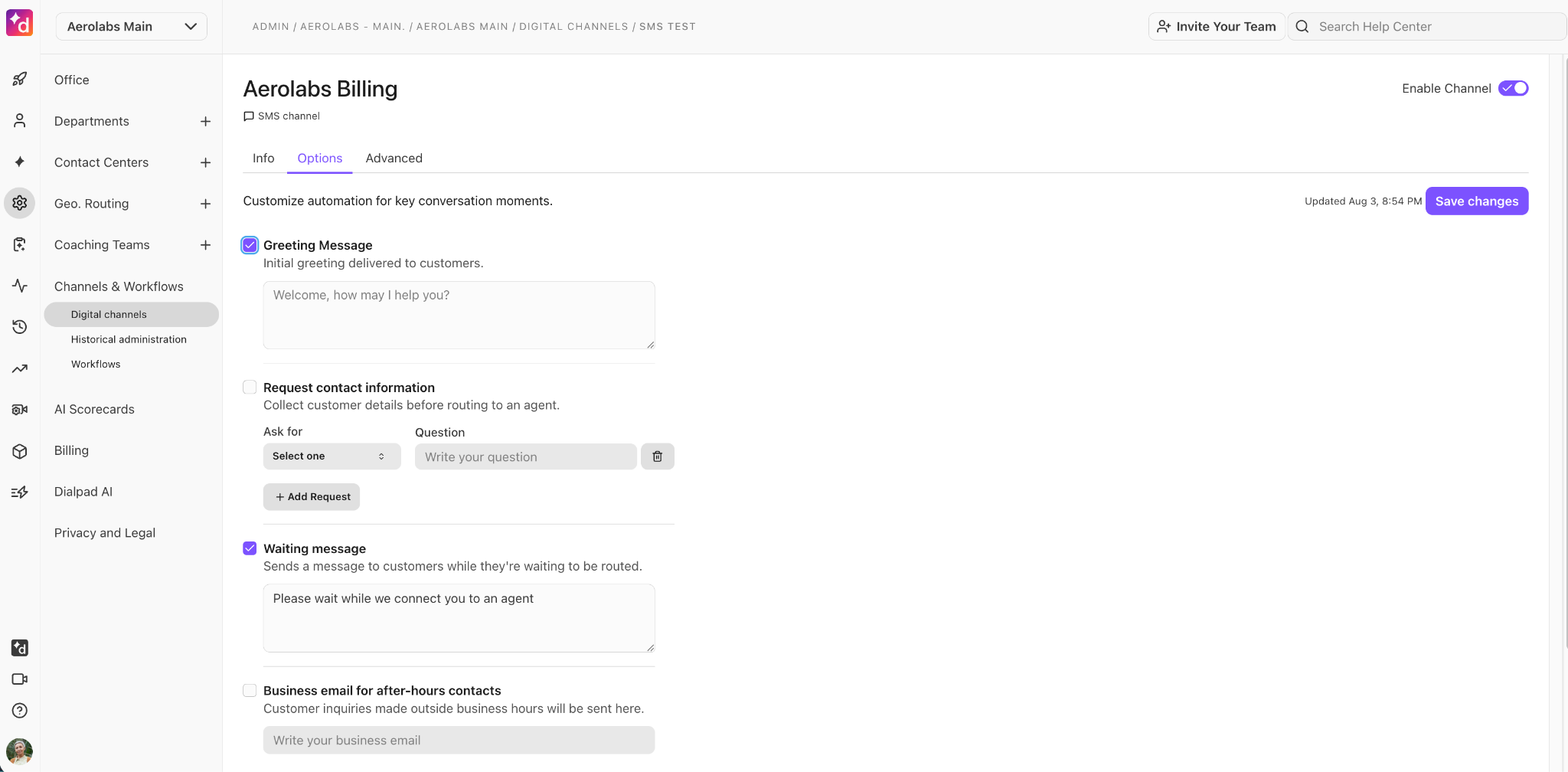Click the search magnifier icon
The width and height of the screenshot is (1568, 772).
tap(1302, 27)
